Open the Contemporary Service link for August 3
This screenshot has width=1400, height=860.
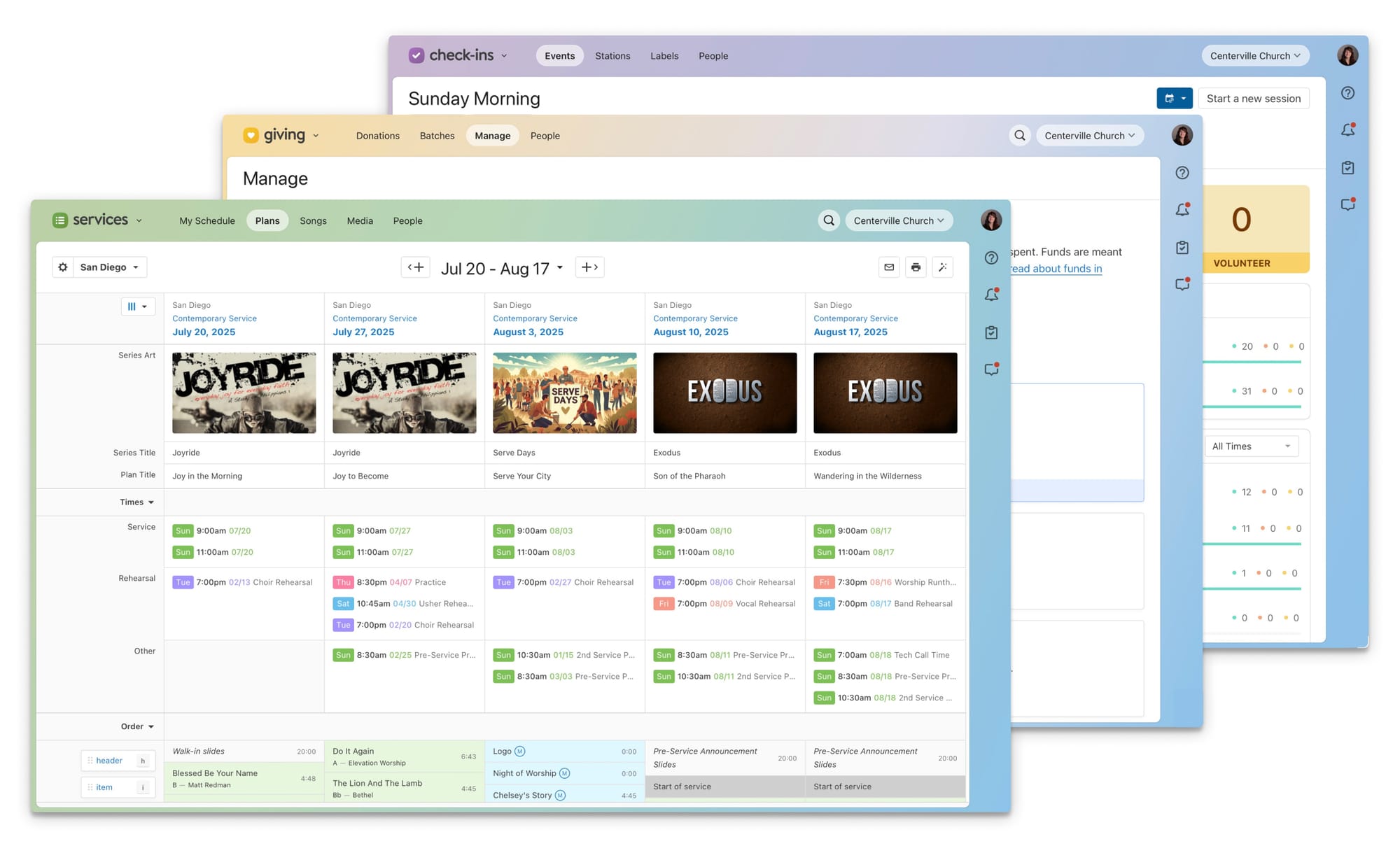[x=535, y=318]
